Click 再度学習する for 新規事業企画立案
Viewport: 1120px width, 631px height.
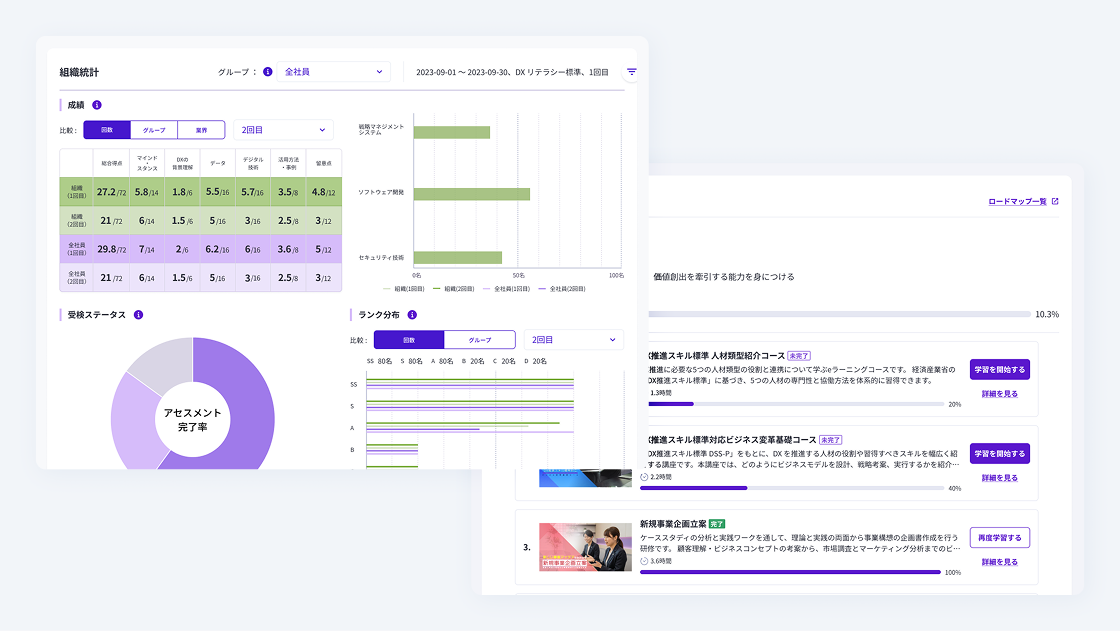coord(1000,538)
